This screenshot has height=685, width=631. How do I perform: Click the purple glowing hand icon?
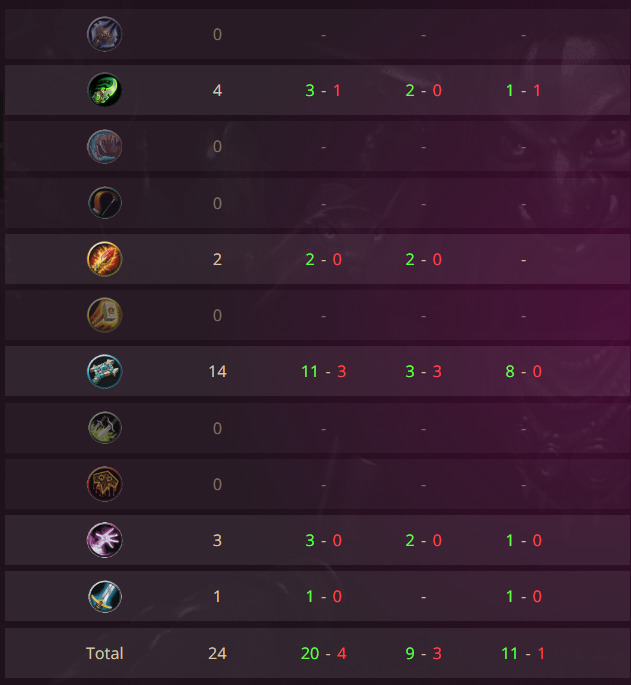[x=104, y=540]
